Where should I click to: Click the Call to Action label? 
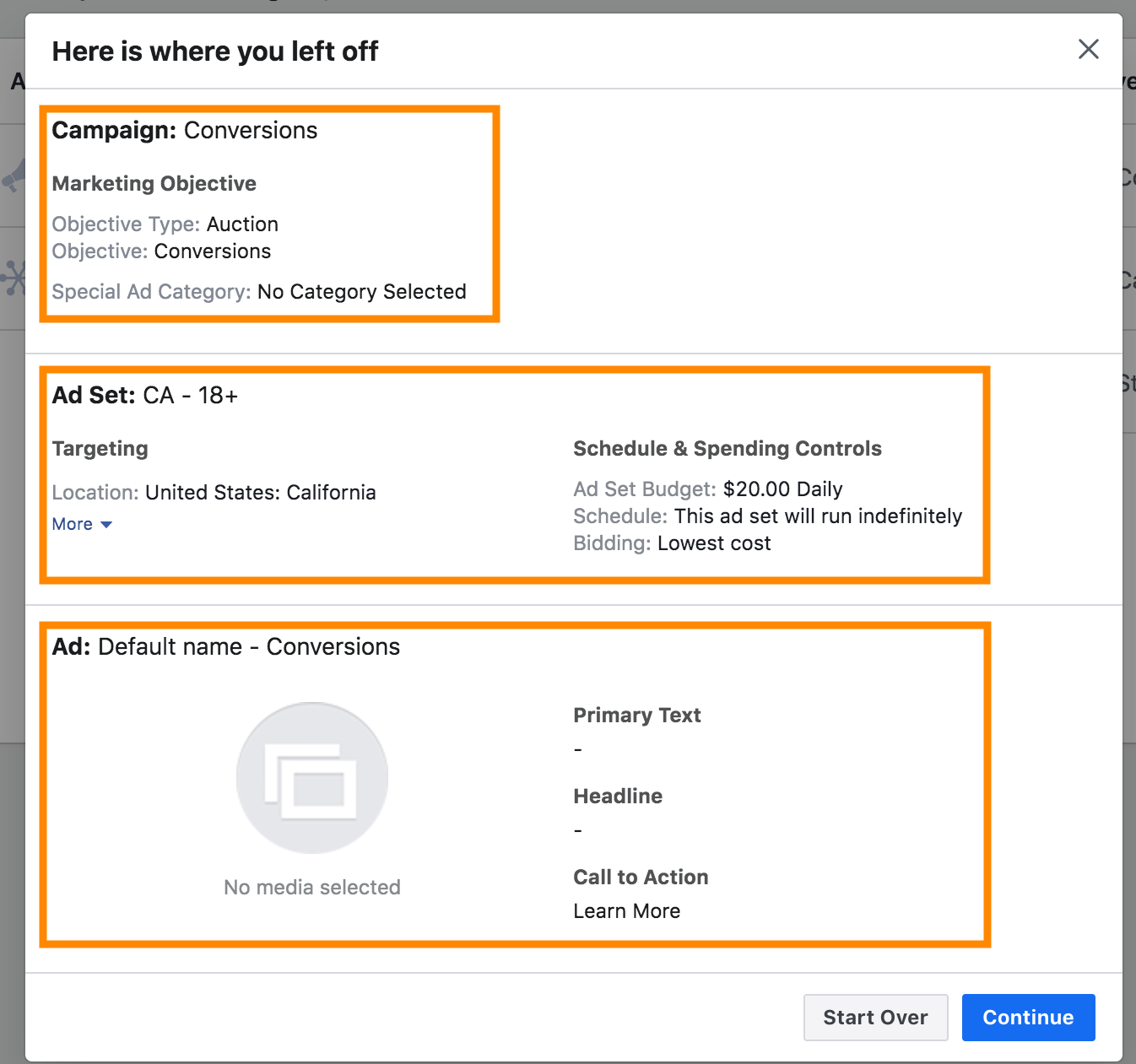[x=641, y=878]
